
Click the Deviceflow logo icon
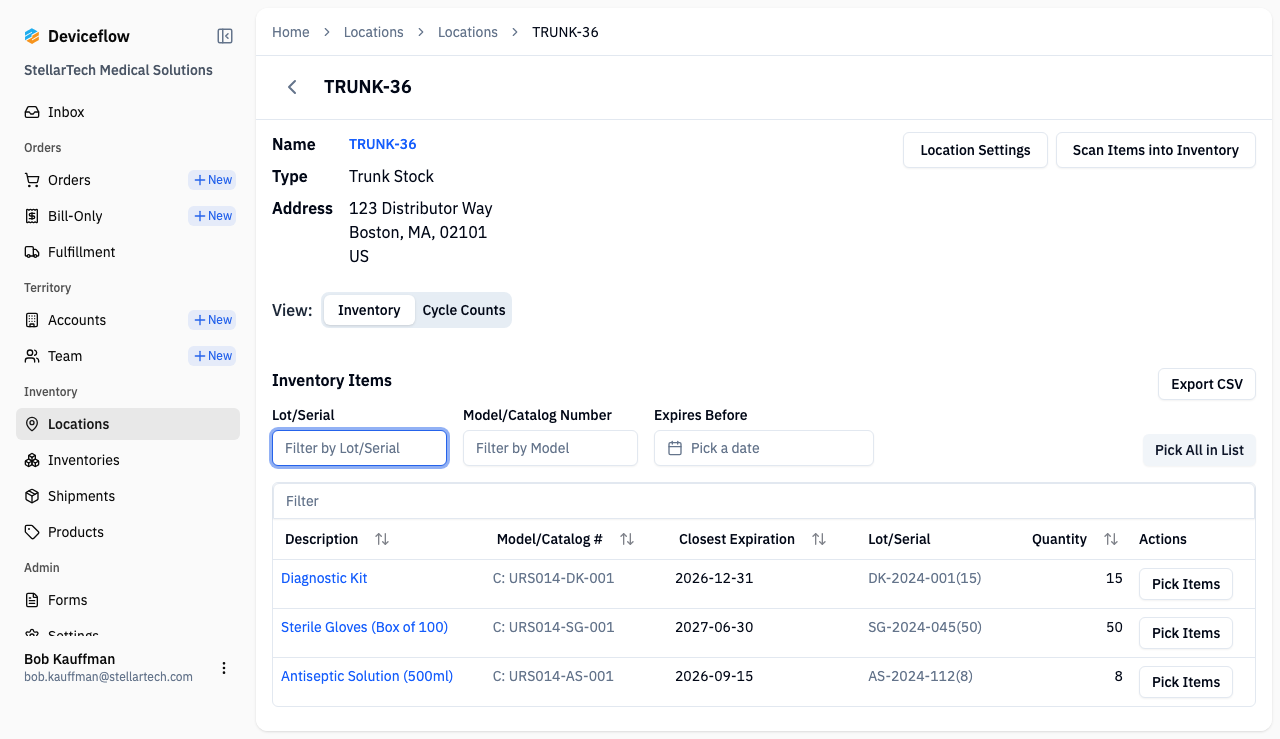(32, 36)
